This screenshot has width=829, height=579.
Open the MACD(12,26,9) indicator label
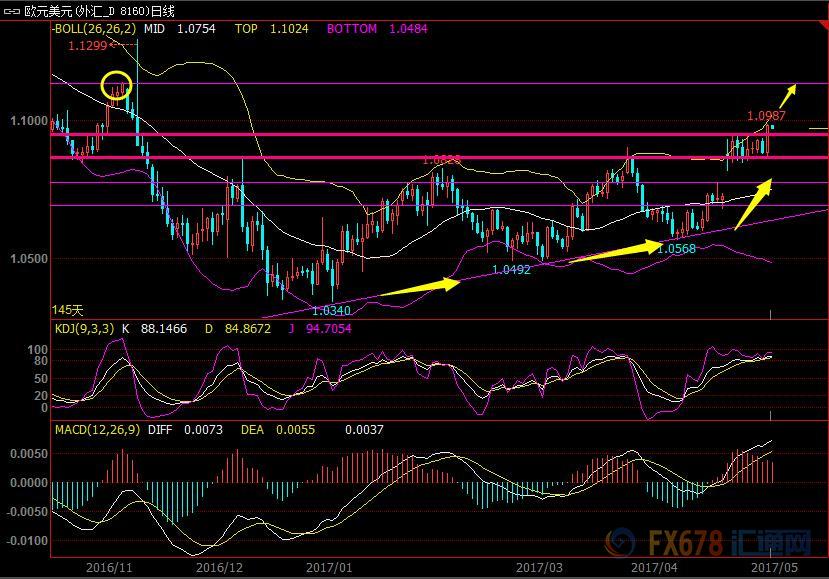point(98,429)
